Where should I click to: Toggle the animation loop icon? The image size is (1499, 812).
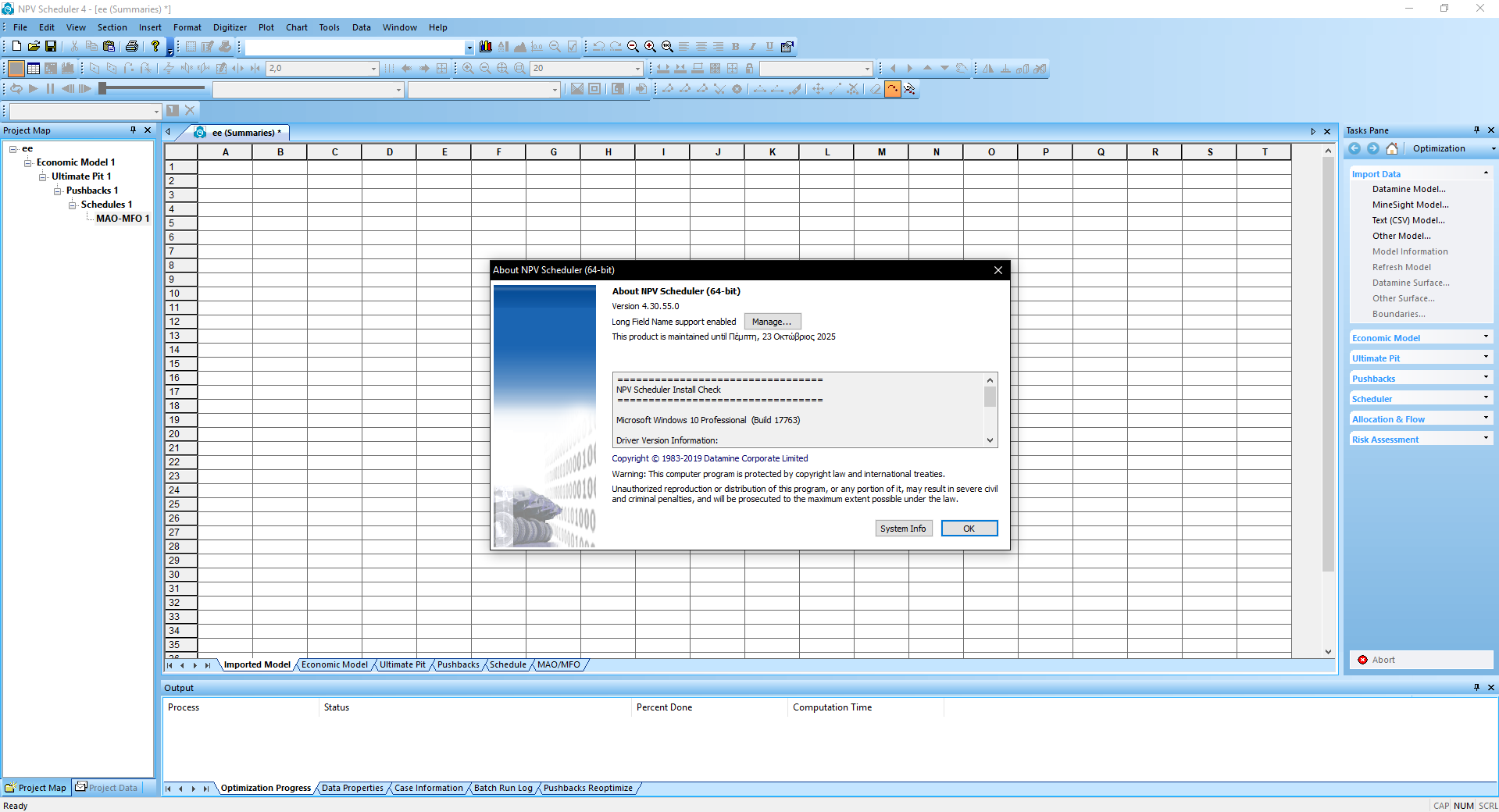click(16, 89)
